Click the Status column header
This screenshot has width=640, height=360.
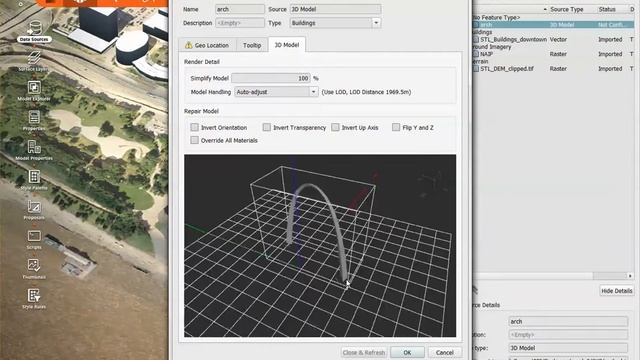coord(607,9)
